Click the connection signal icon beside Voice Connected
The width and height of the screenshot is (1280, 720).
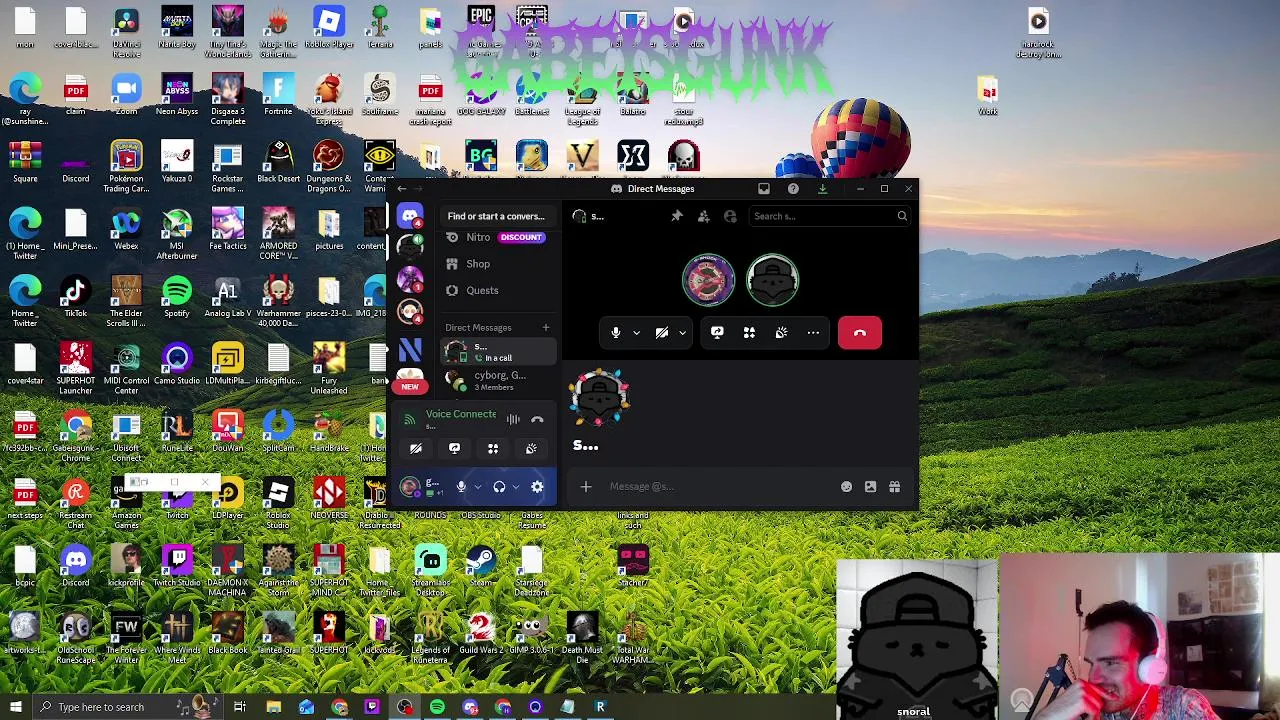point(409,419)
